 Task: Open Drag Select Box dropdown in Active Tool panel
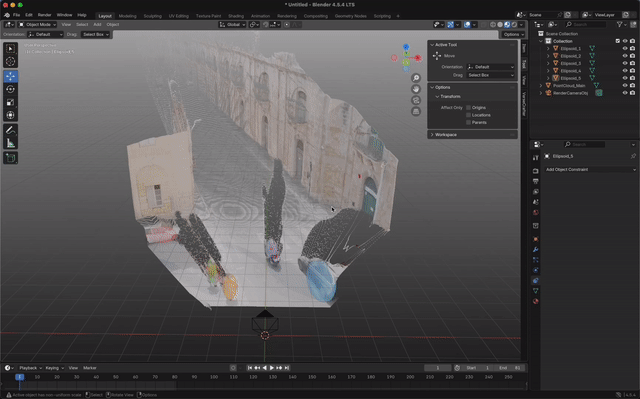(490, 75)
